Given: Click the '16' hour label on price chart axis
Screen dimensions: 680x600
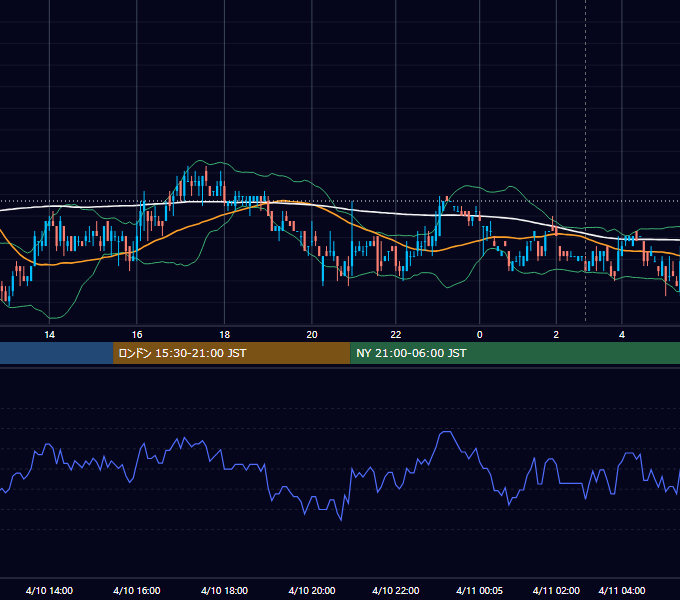Looking at the screenshot, I should pyautogui.click(x=137, y=335).
